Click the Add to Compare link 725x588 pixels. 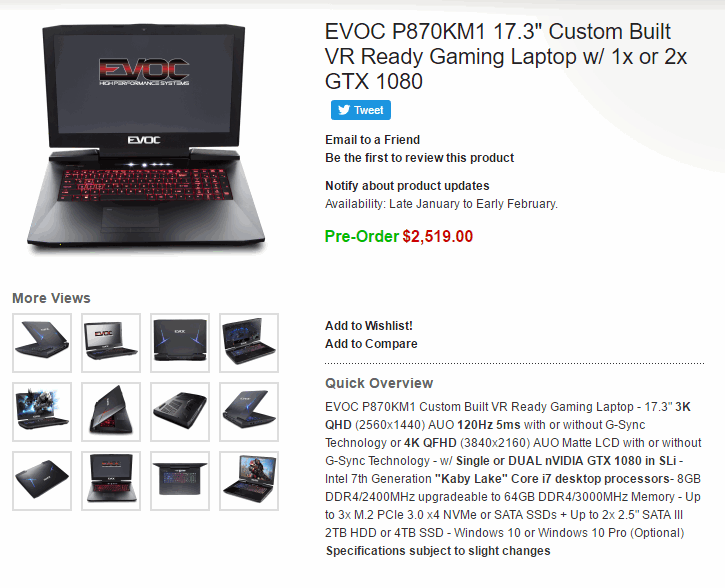tap(371, 344)
